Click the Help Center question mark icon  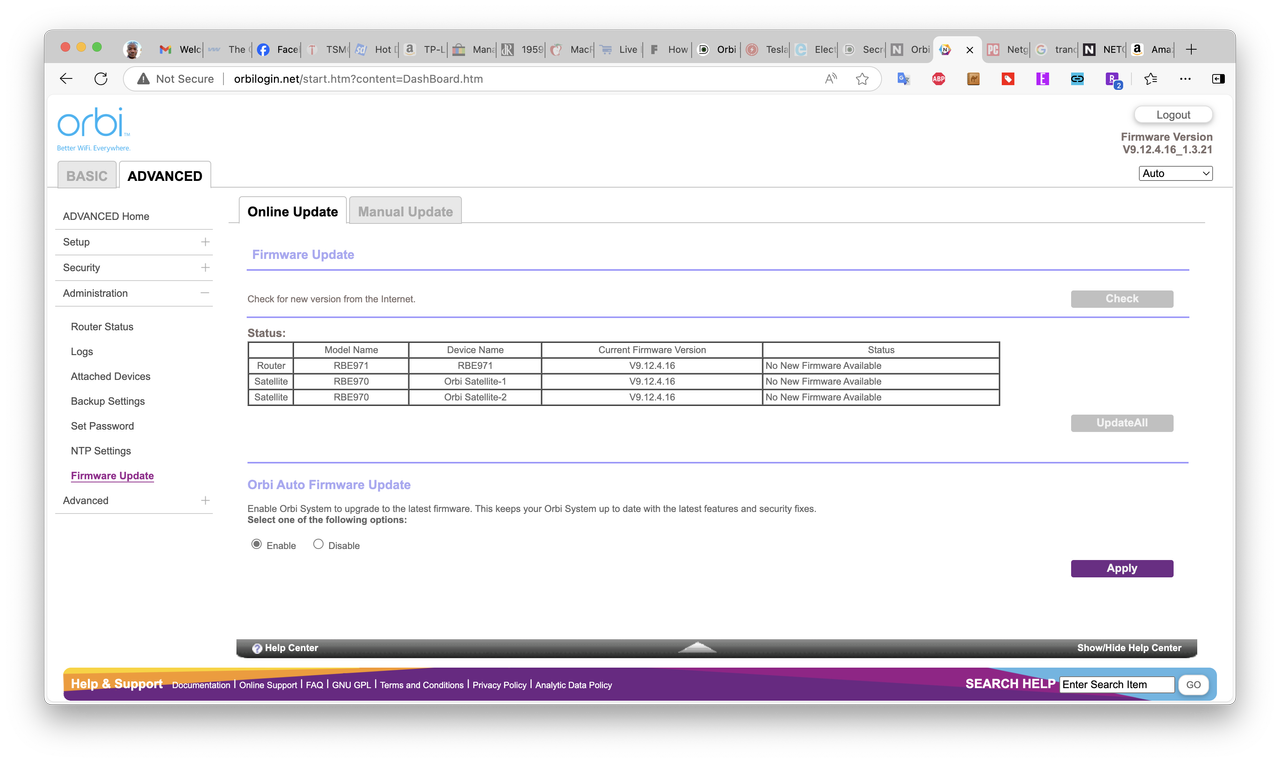pyautogui.click(x=257, y=648)
